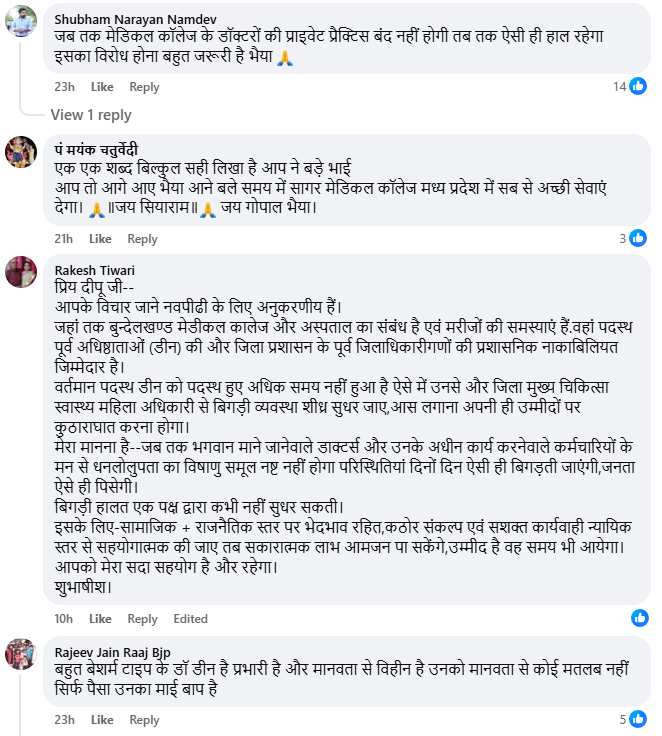Open 10h timestamp on Rakesh Tiwari's comment

point(63,619)
